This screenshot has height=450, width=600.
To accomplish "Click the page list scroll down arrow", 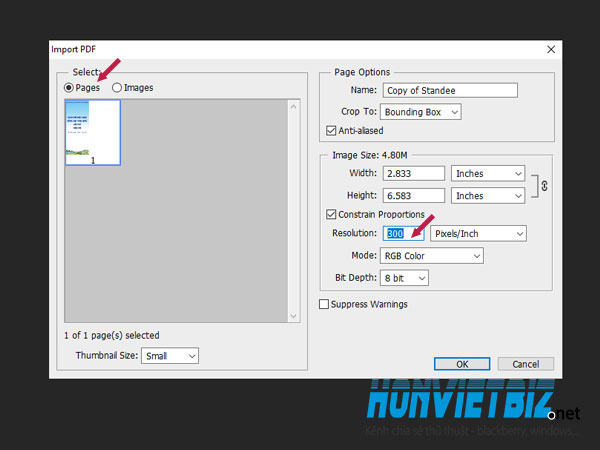I will point(293,316).
